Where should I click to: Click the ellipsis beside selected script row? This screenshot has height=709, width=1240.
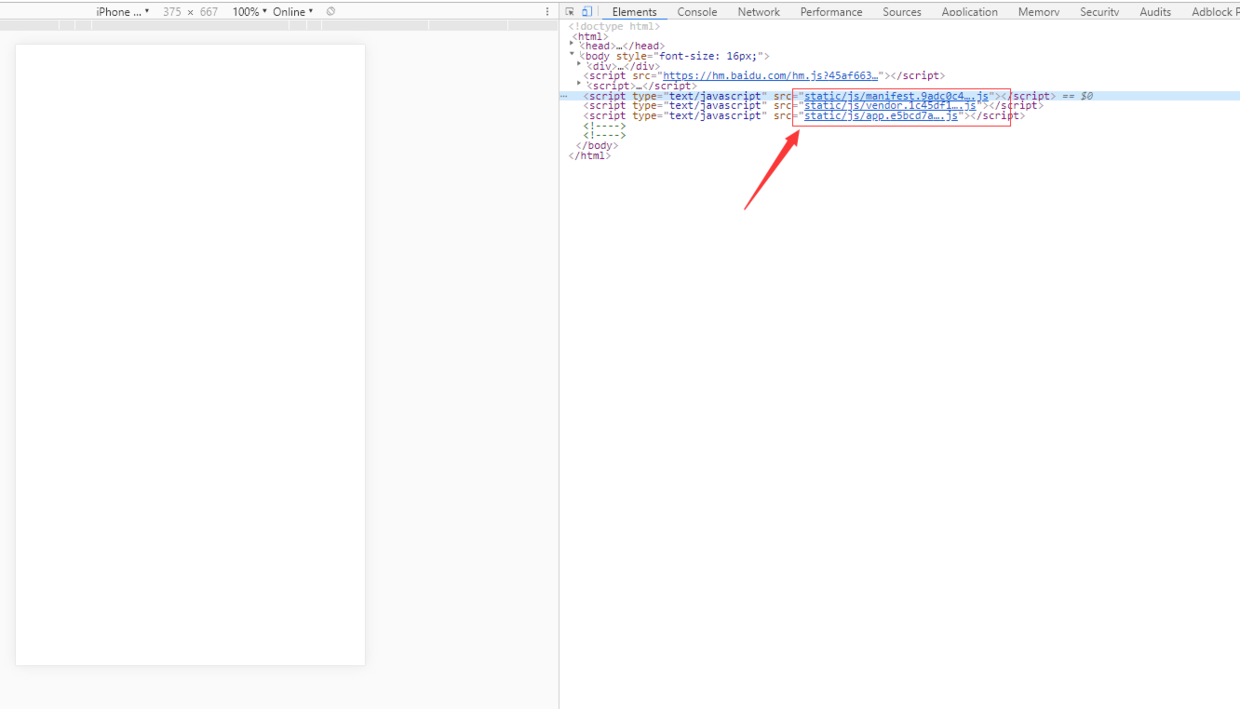point(564,96)
